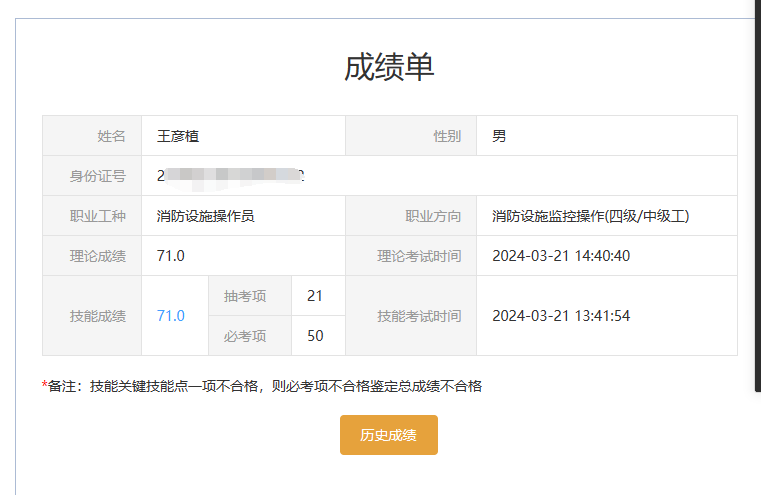
Task: Click the skill exam time 13:41:54
Action: click(x=561, y=316)
